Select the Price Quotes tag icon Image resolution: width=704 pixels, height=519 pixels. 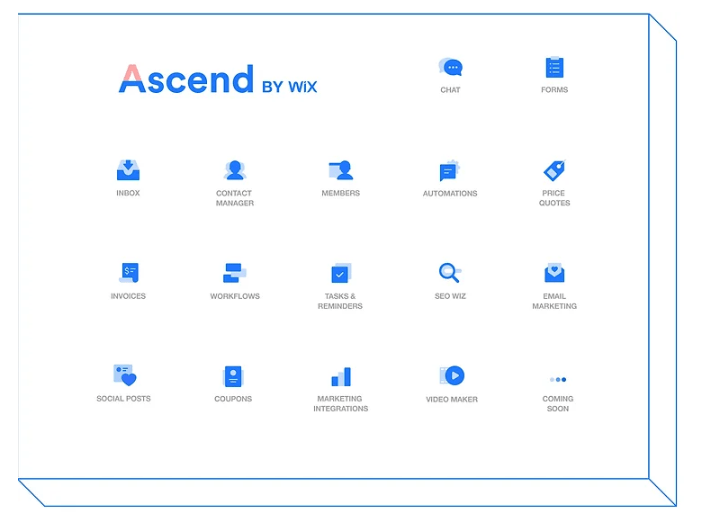[554, 170]
